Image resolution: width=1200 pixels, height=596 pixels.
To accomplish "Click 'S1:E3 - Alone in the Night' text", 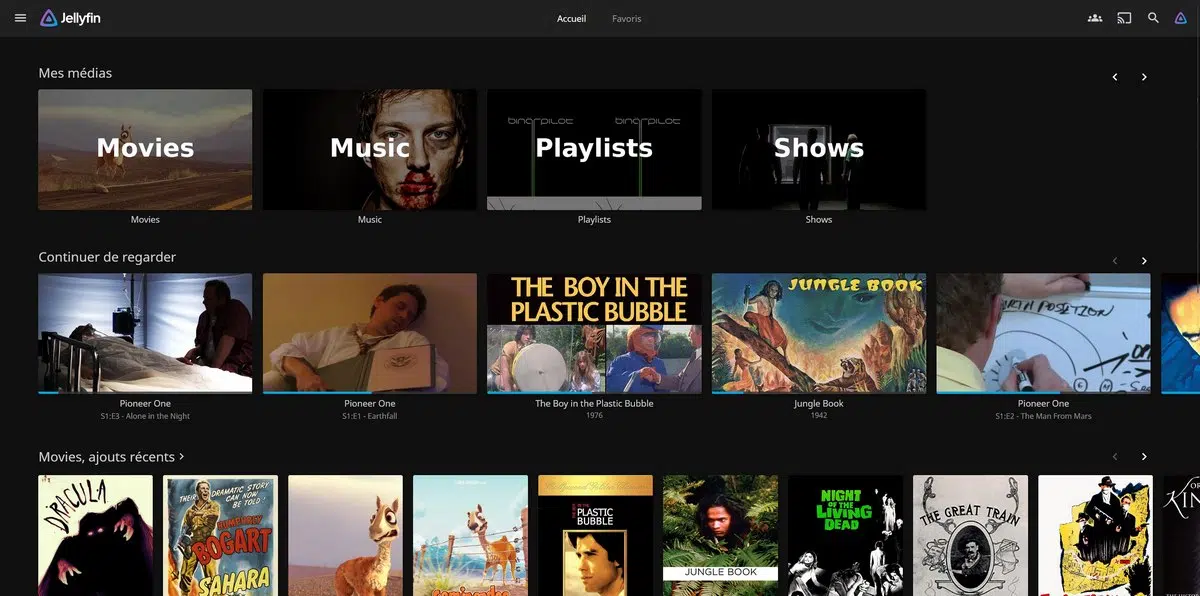I will (145, 416).
